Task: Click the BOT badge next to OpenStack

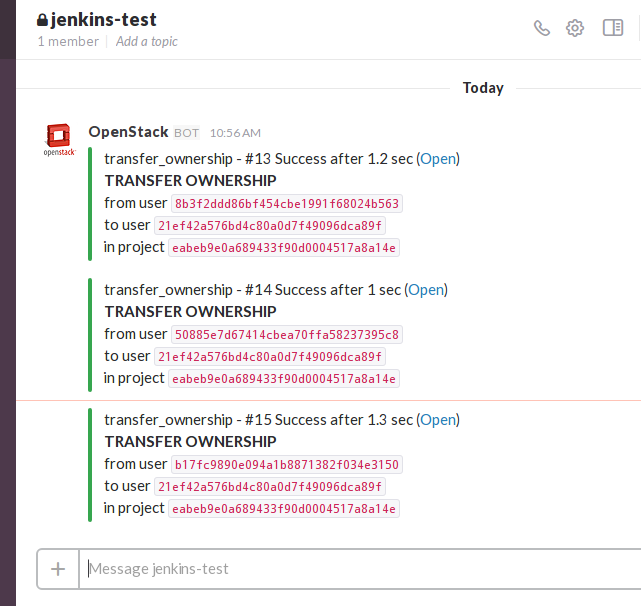Action: click(x=186, y=133)
